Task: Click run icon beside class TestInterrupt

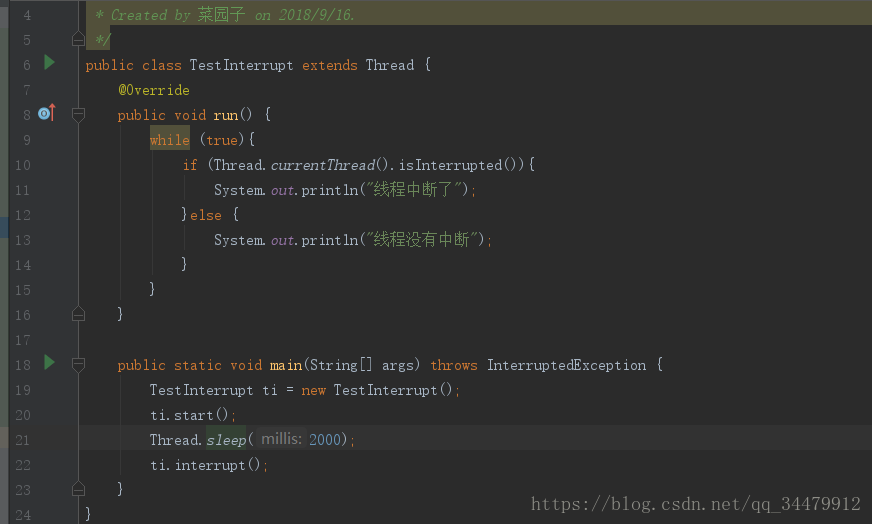Action: coord(49,62)
